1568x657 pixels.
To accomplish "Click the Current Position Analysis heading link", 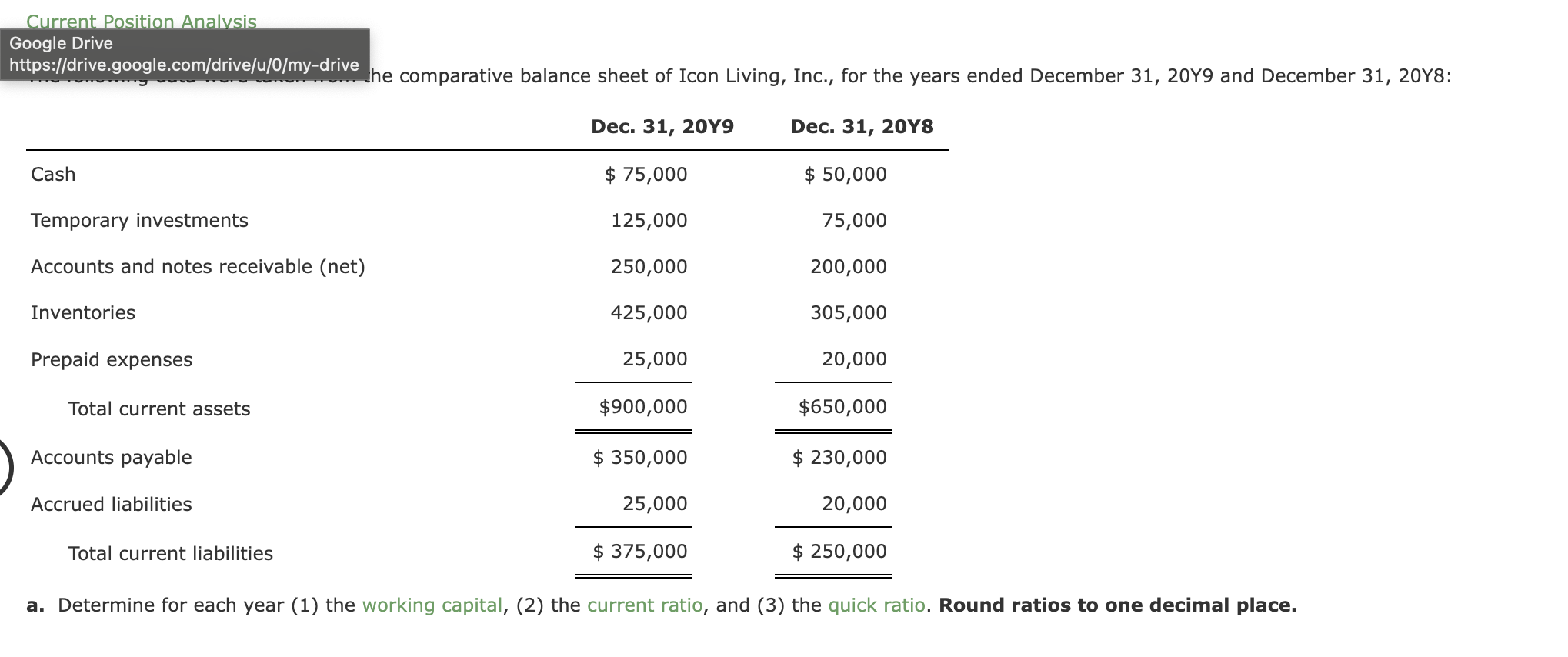I will pos(142,21).
